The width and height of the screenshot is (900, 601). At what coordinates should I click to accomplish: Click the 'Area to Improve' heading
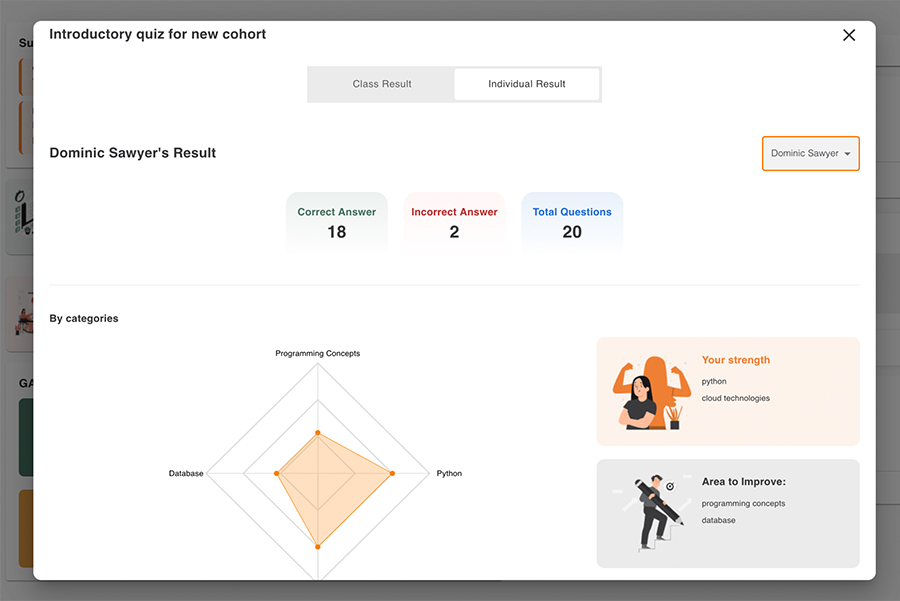744,482
